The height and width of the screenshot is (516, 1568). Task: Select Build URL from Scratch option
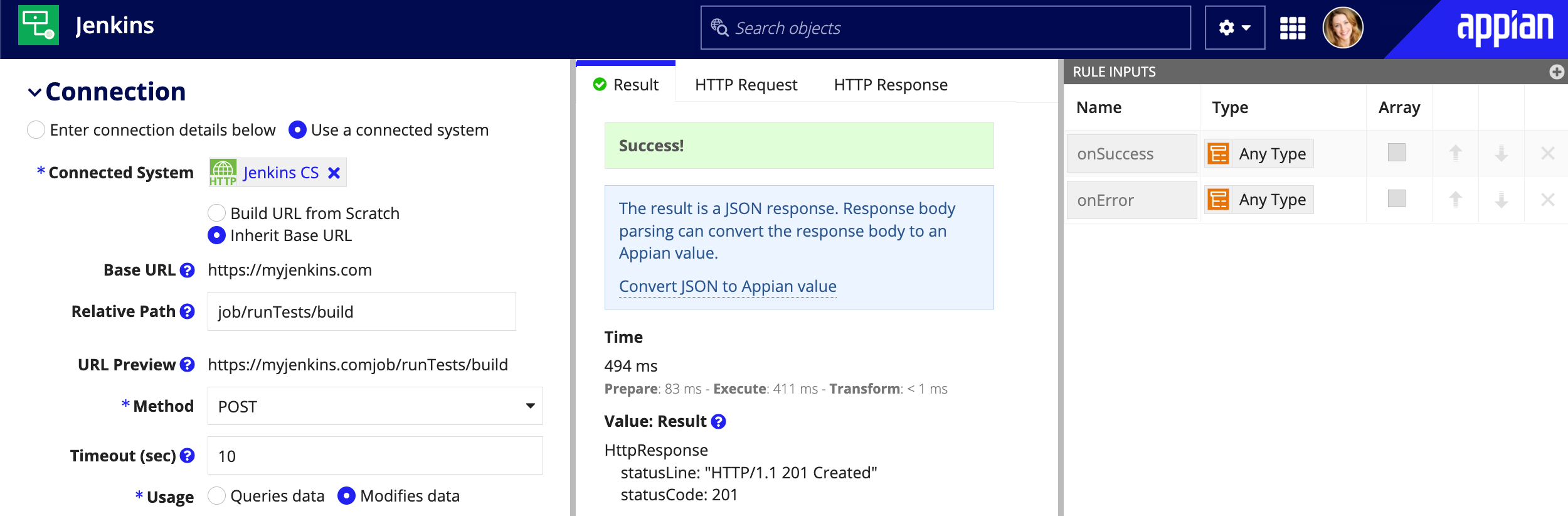pos(216,213)
